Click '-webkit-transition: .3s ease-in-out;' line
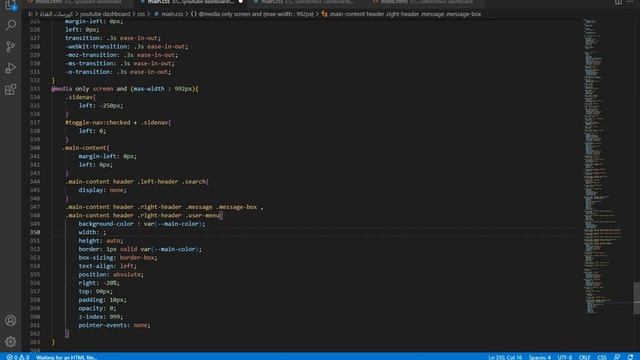 127,47
